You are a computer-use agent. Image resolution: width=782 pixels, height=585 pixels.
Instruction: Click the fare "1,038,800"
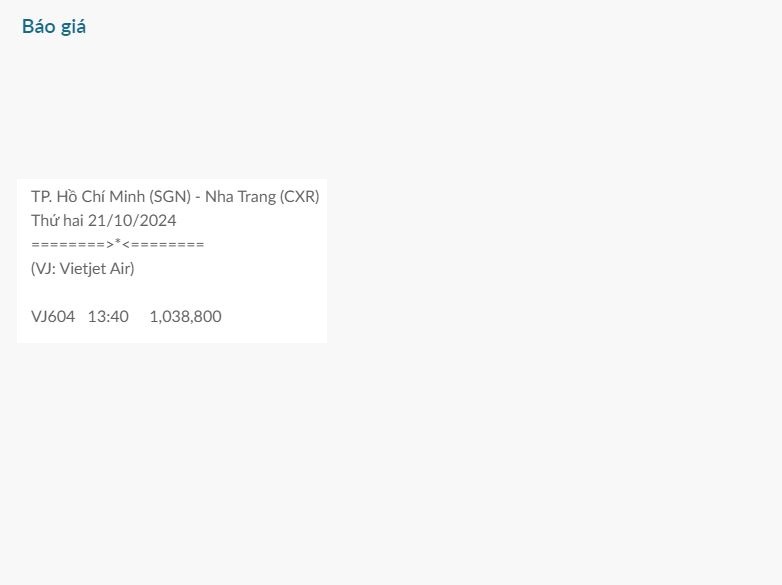185,316
